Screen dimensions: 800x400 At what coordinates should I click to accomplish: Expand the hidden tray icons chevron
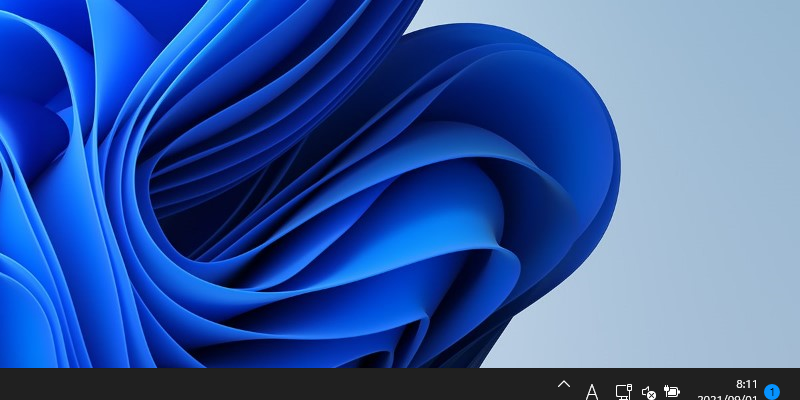[564, 384]
